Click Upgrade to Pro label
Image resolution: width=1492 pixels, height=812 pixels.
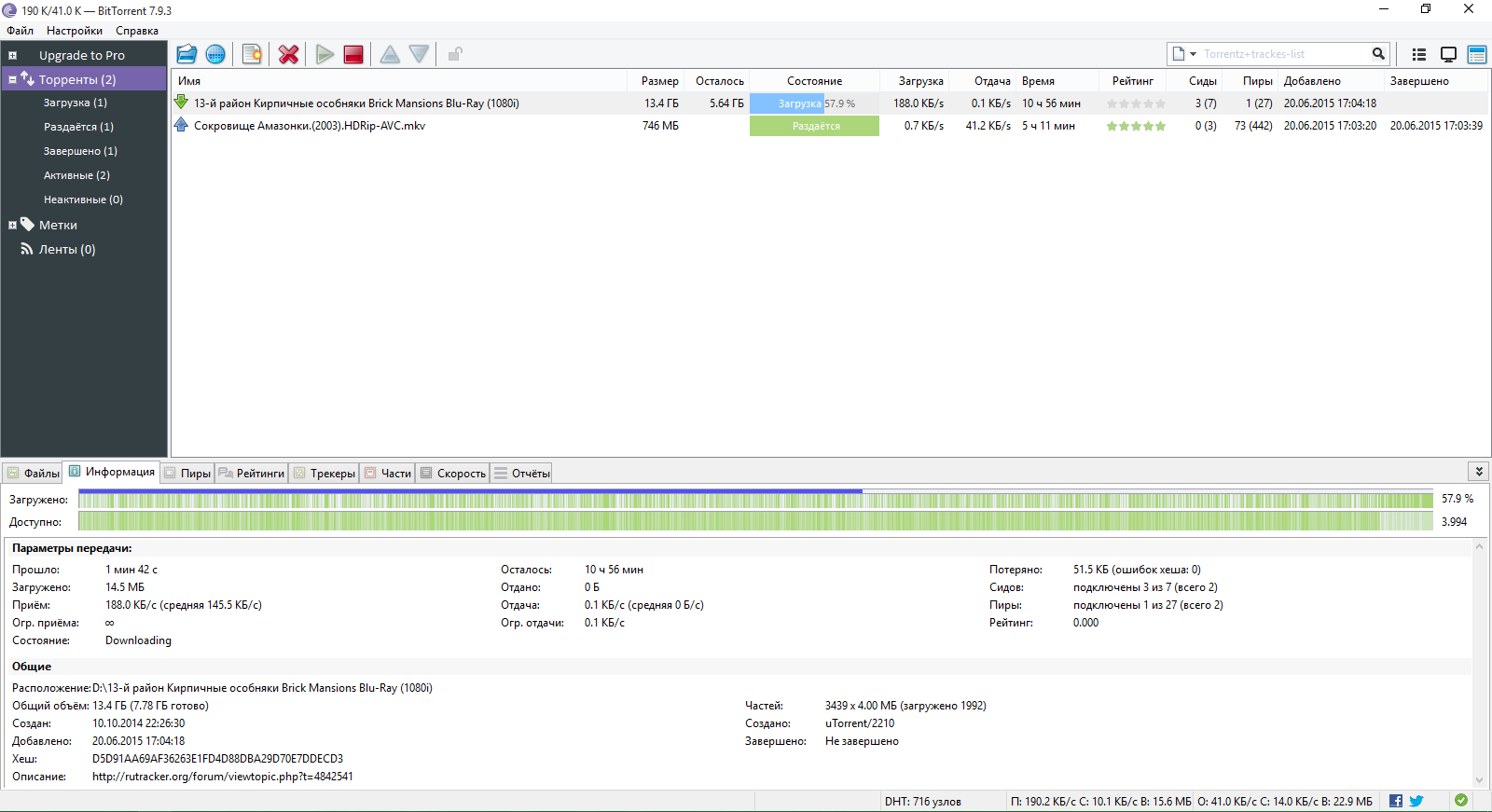tap(82, 56)
